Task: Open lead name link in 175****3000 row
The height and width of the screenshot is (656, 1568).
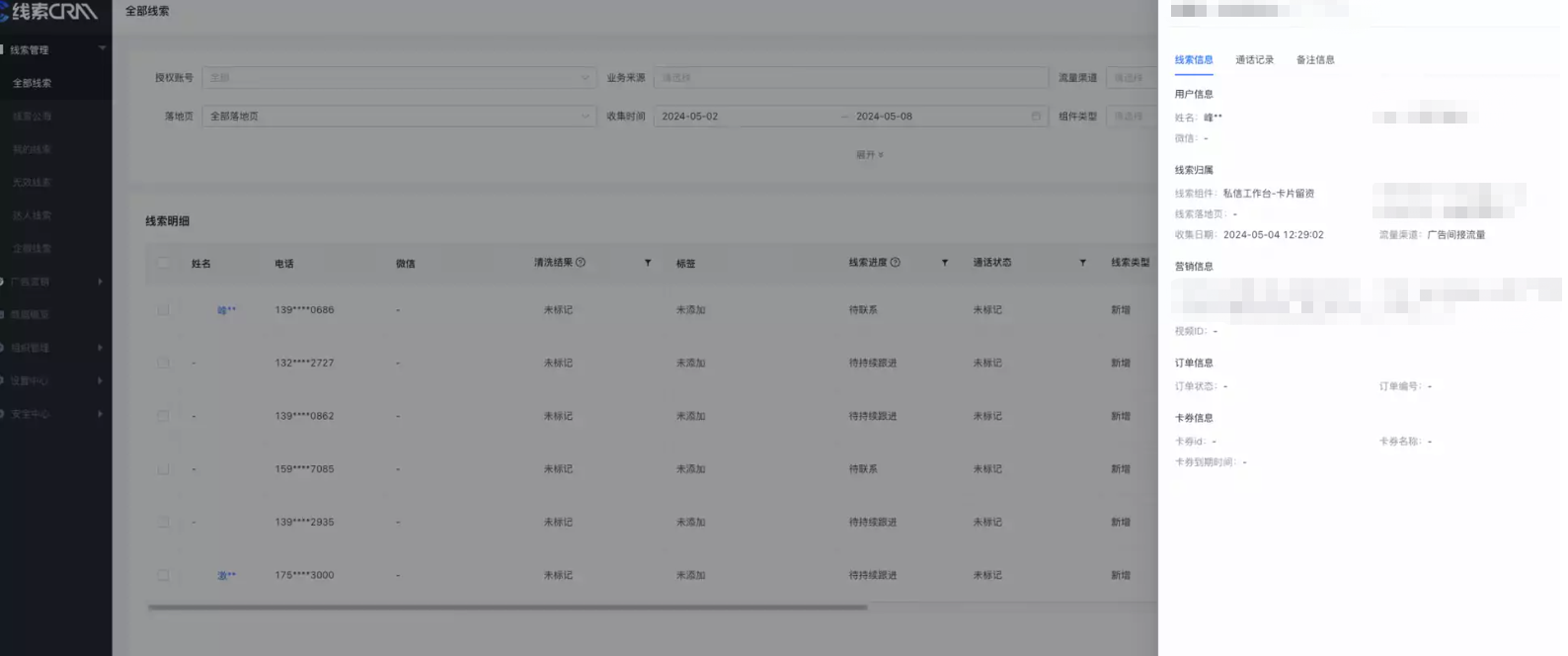Action: coord(227,575)
